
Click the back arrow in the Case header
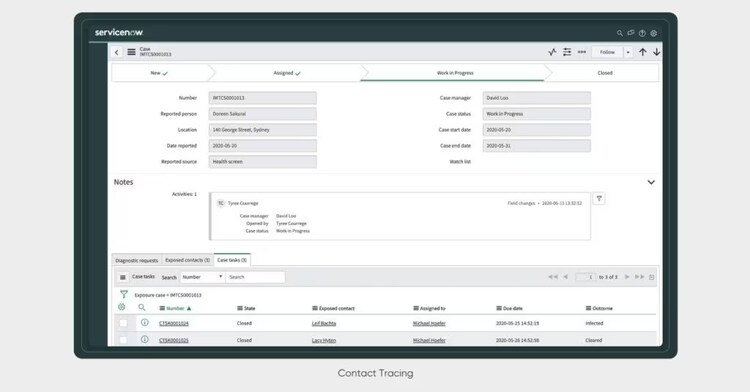tap(116, 52)
